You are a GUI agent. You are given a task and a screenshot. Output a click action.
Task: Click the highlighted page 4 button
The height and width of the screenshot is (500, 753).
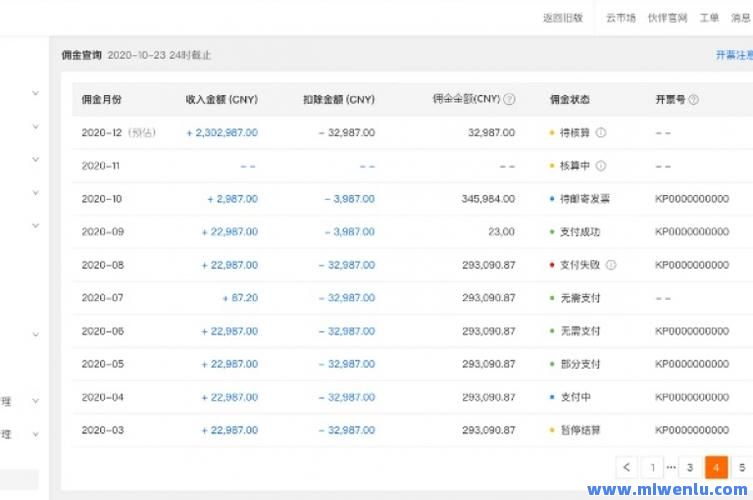[716, 467]
